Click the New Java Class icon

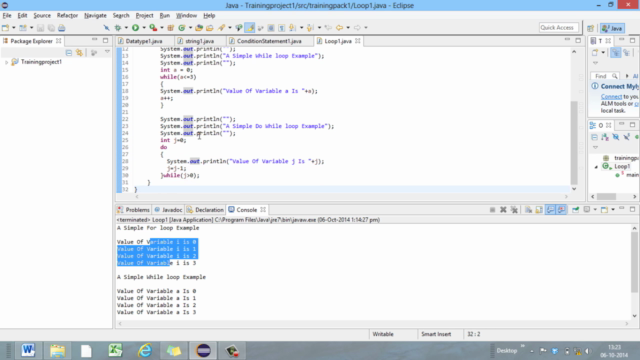[182, 28]
